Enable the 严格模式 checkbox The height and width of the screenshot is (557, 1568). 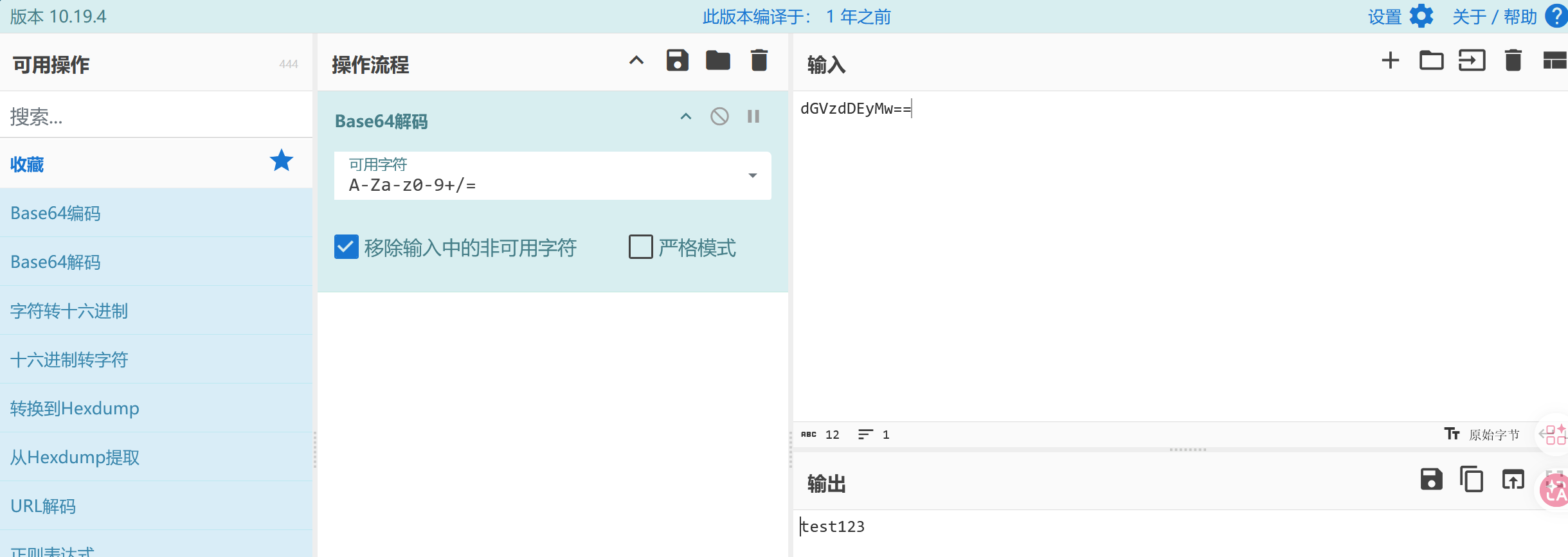tap(640, 247)
